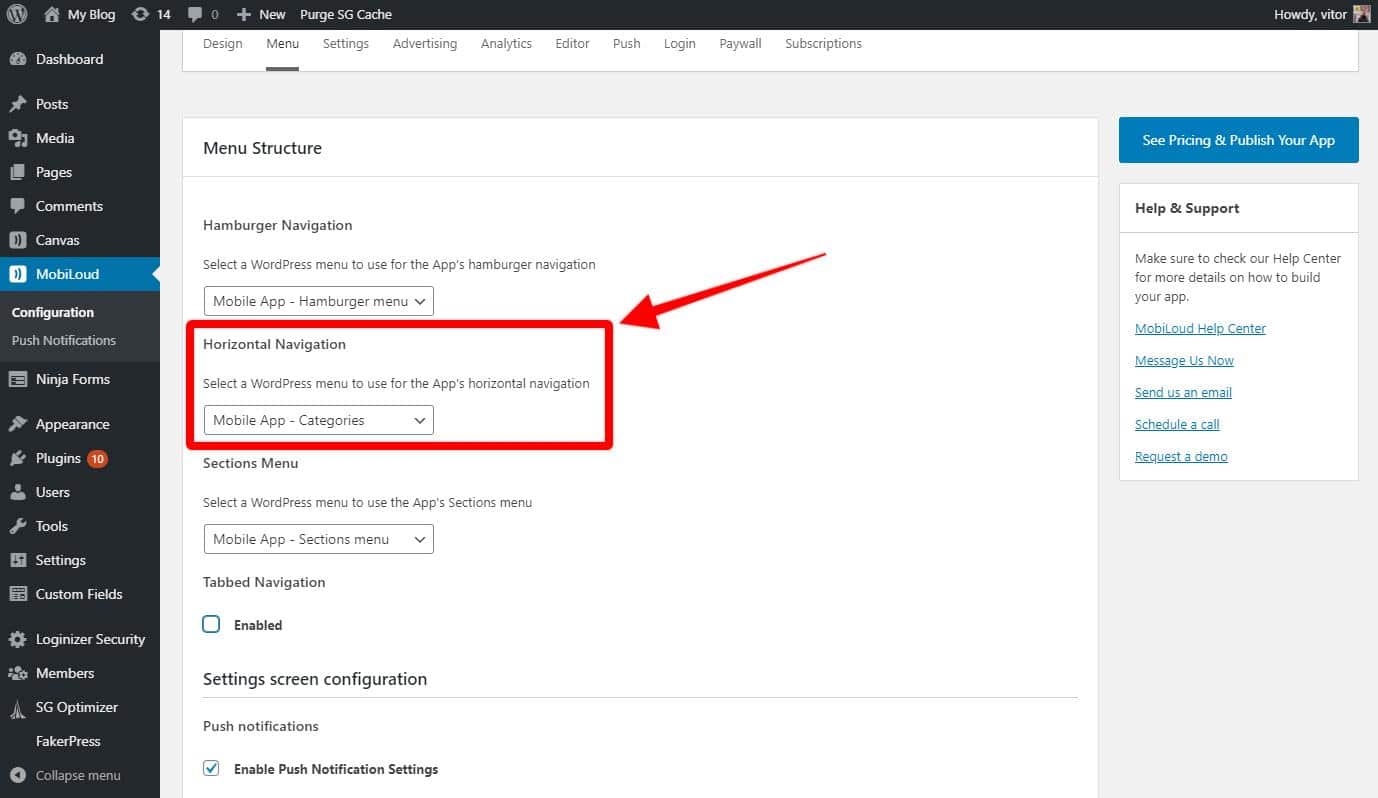Open the comments bubble icon showing 0
The height and width of the screenshot is (798, 1378).
coord(195,15)
